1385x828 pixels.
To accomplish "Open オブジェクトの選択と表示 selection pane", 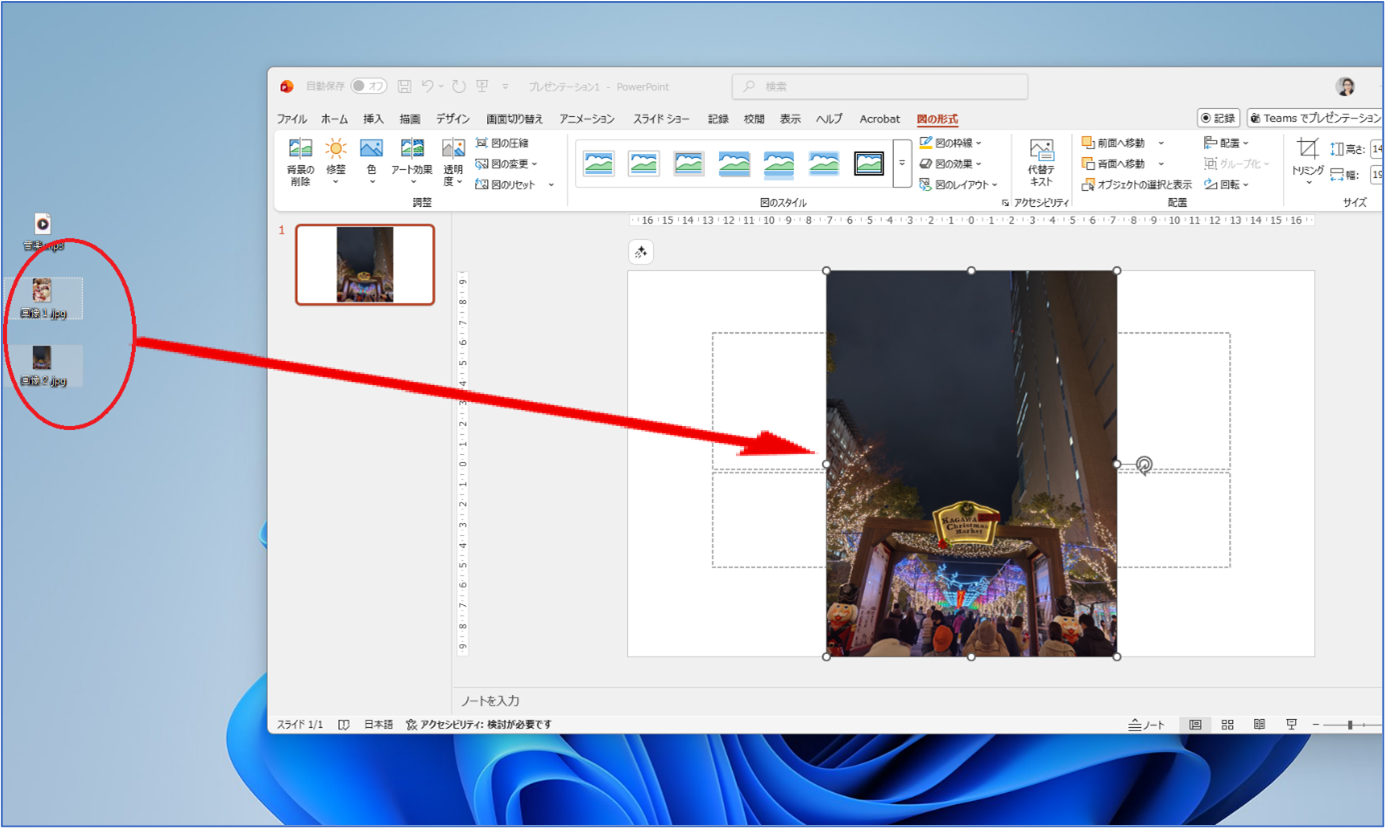I will pyautogui.click(x=1089, y=185).
